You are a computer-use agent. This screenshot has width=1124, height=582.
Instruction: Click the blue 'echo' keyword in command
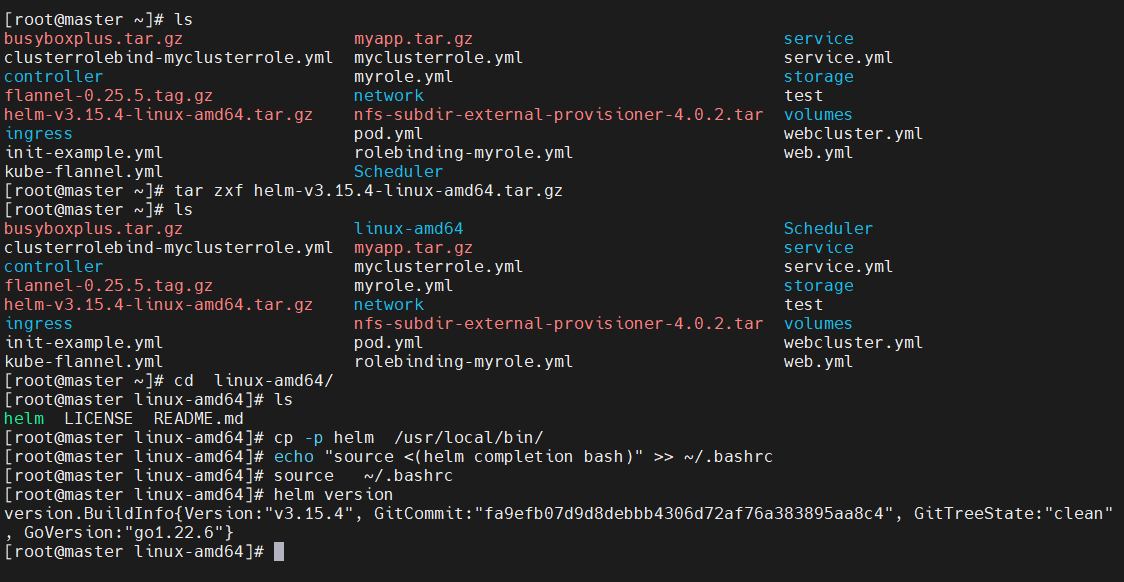click(294, 457)
